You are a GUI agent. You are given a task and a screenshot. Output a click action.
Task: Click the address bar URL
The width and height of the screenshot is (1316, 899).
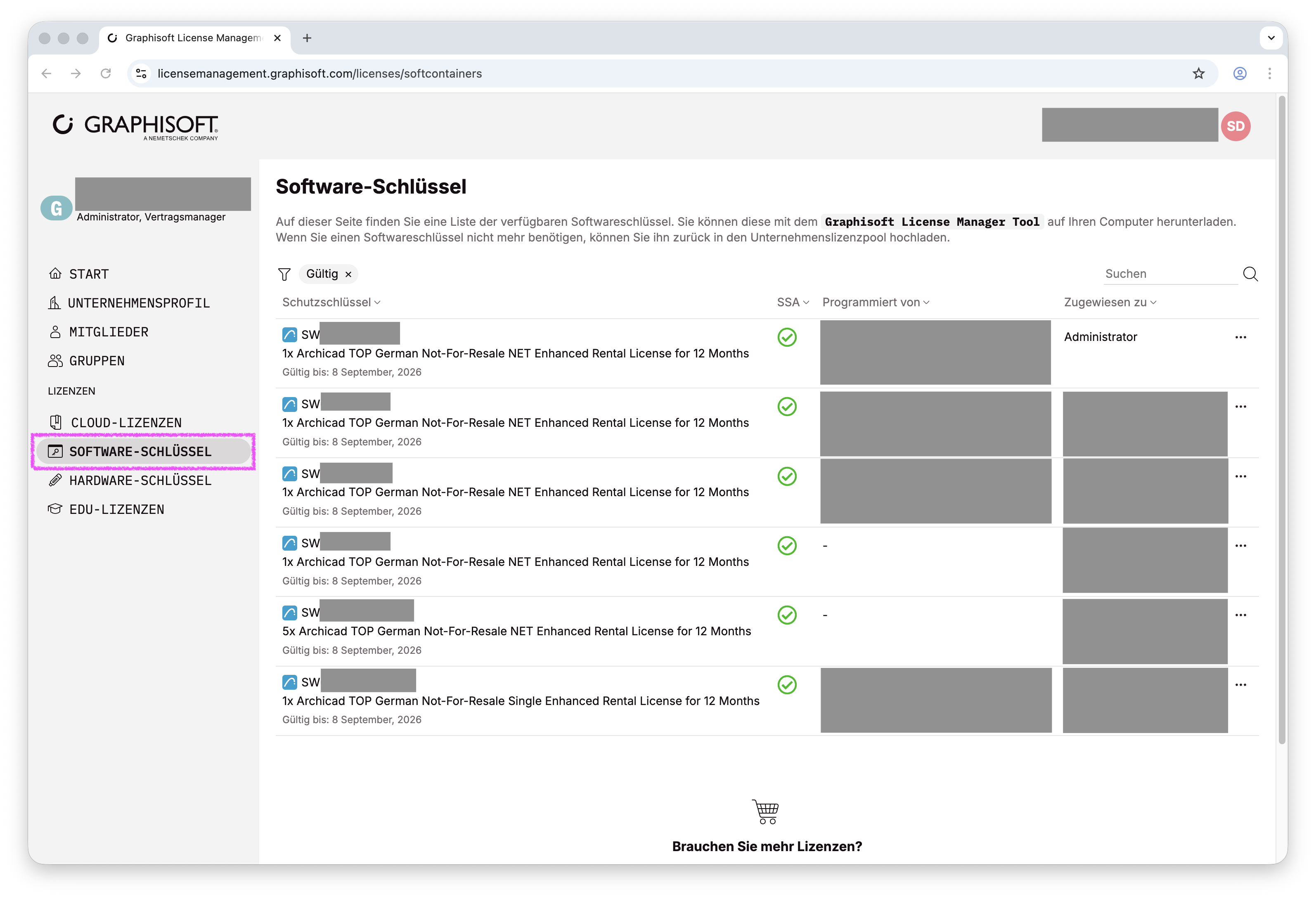pos(320,73)
